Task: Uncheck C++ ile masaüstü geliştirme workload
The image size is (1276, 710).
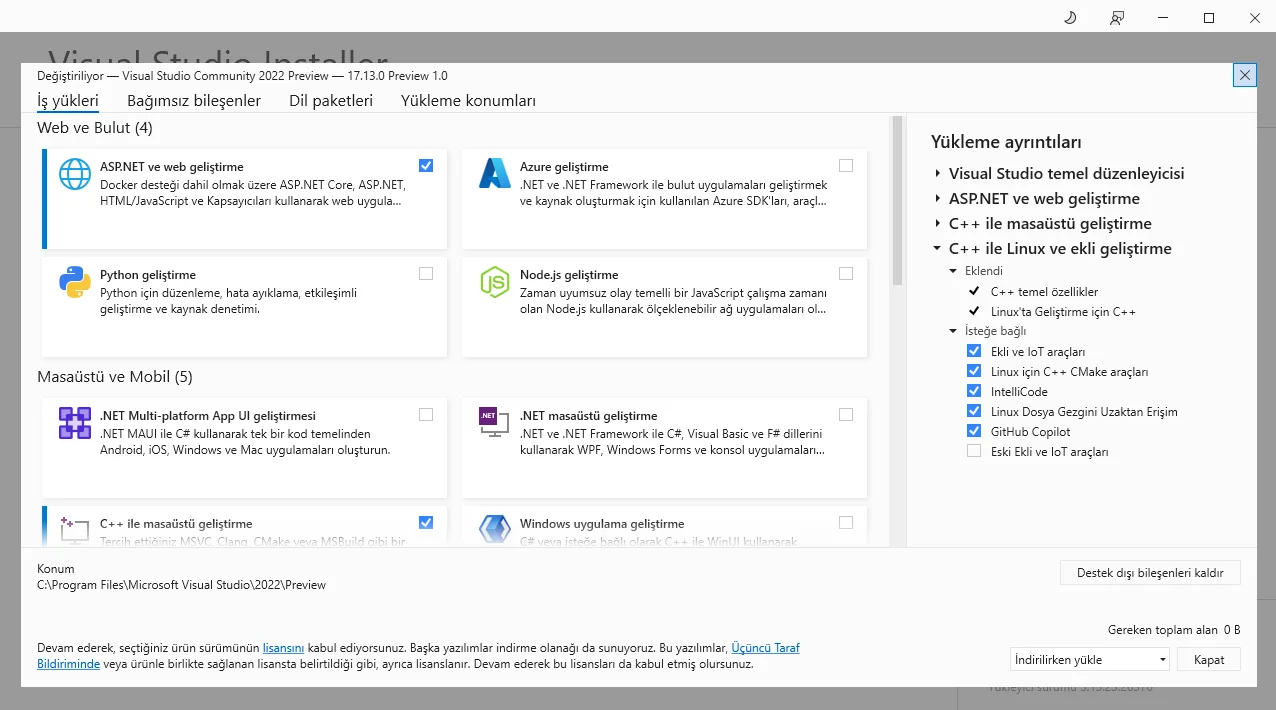Action: (426, 523)
